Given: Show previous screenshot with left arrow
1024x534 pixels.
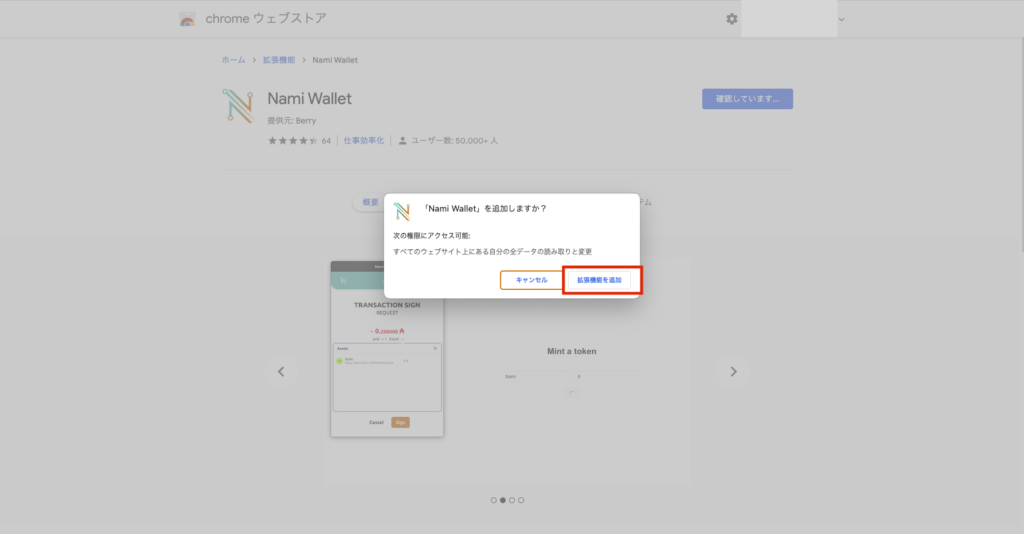Looking at the screenshot, I should click(x=281, y=371).
